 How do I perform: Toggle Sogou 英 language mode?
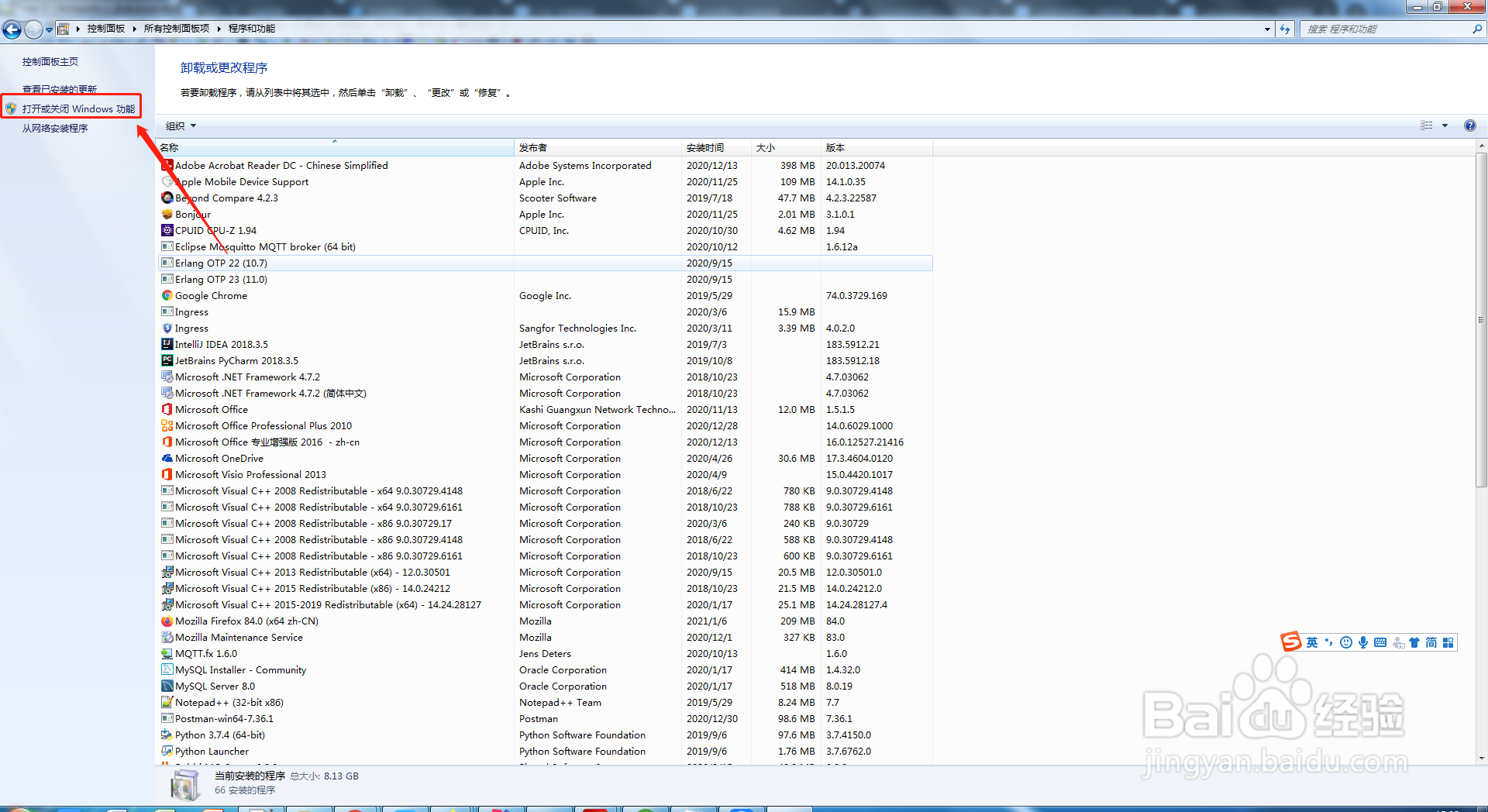[x=1312, y=642]
